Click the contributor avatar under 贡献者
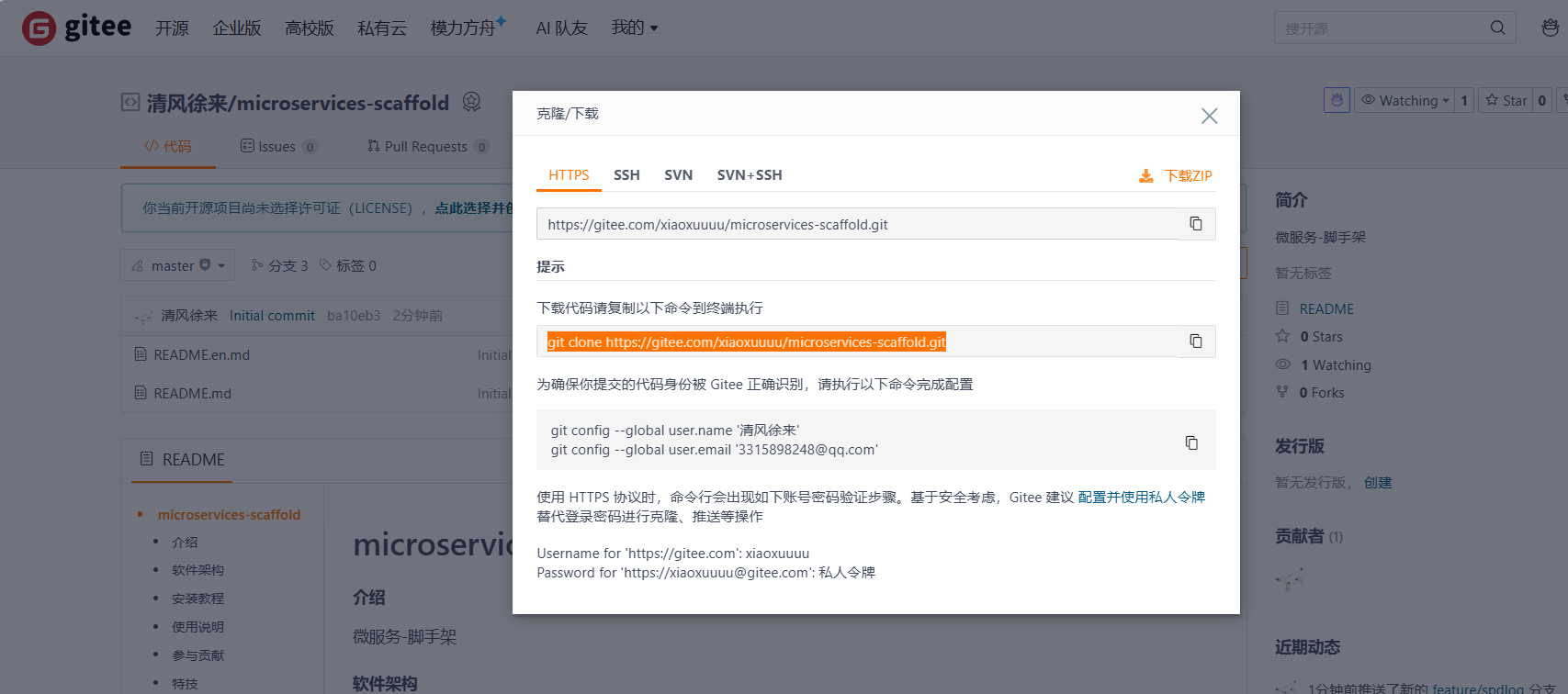 [x=1289, y=578]
